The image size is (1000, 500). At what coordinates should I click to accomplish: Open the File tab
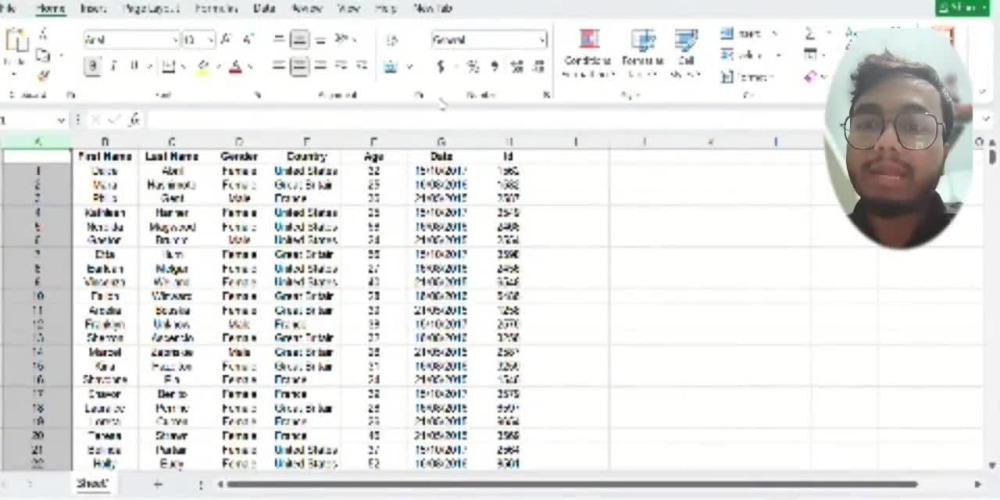8,9
